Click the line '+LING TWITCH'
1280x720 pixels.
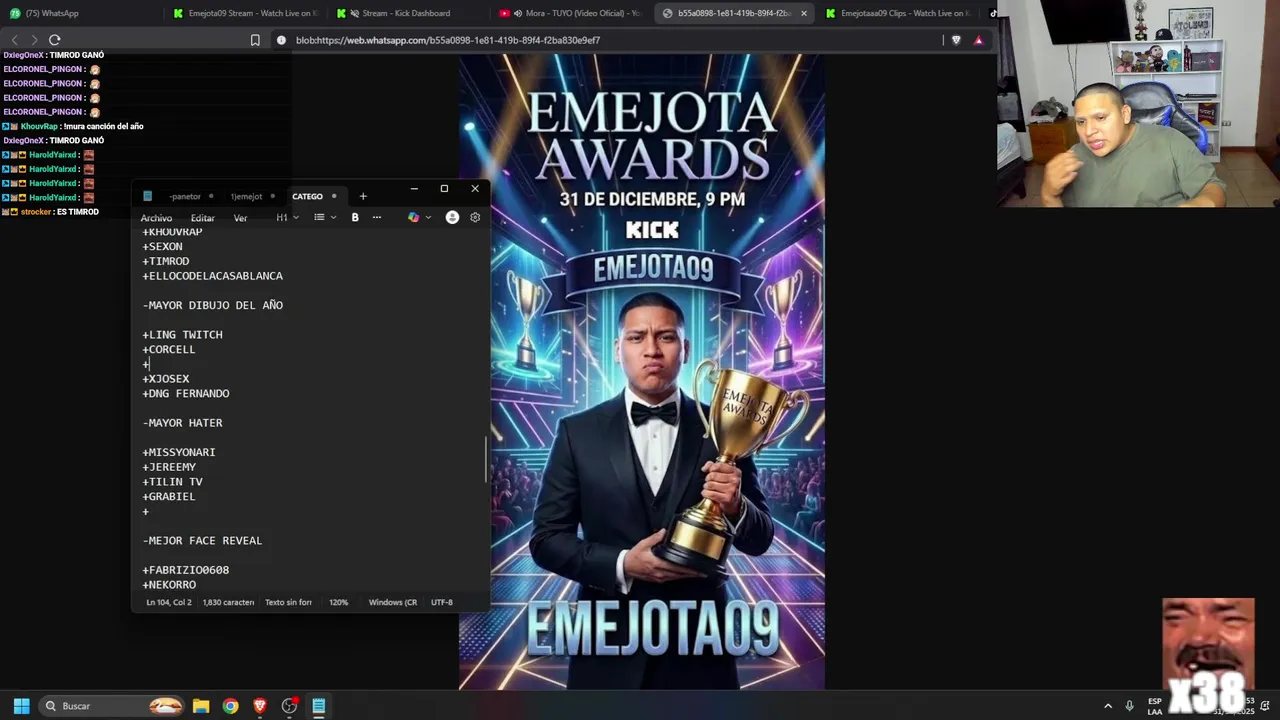tap(182, 335)
